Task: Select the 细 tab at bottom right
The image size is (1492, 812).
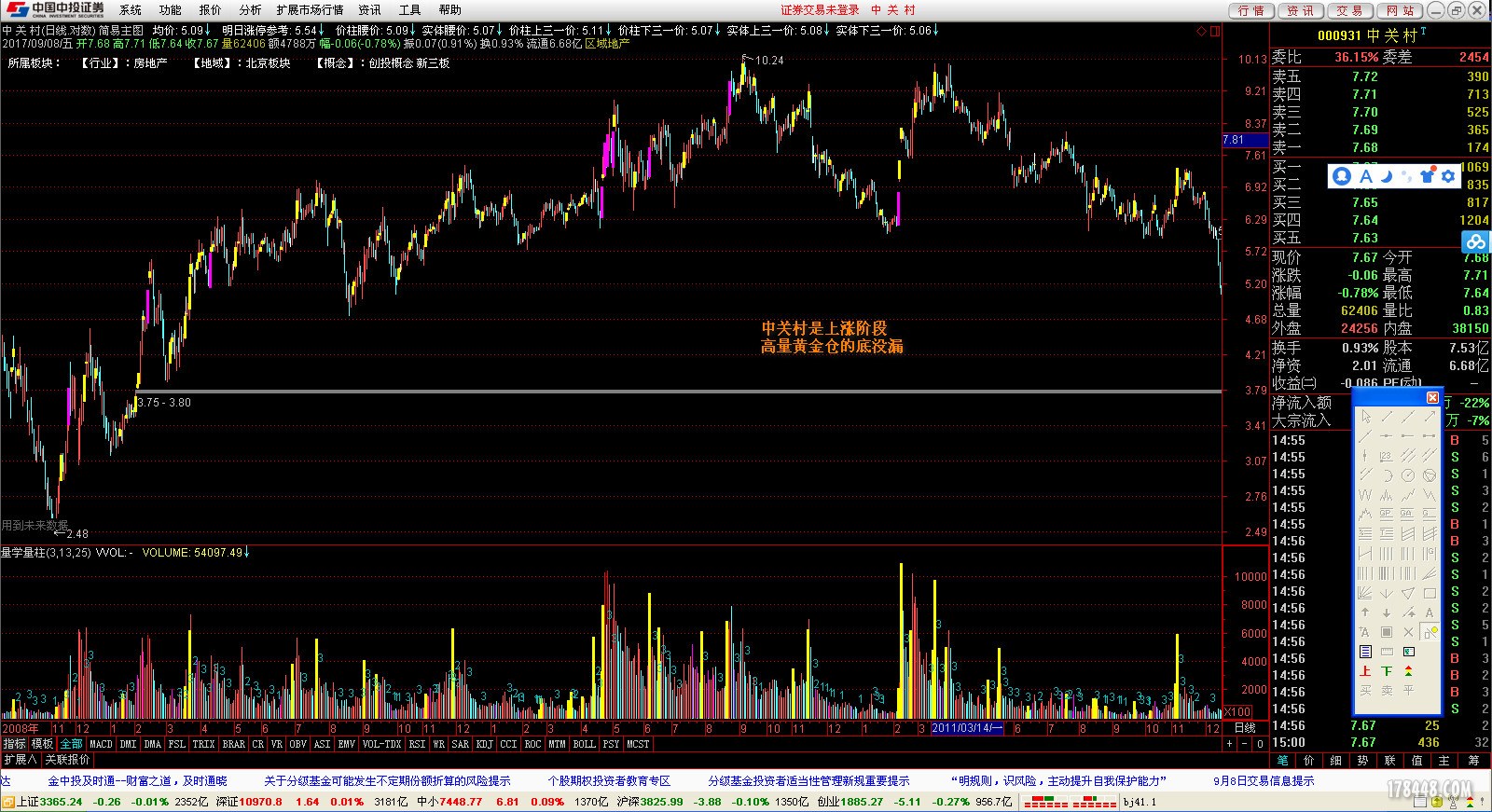Action: coord(1336,761)
